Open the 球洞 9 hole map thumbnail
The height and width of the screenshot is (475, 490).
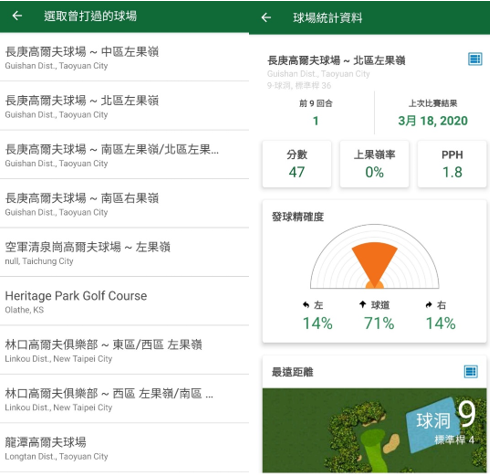pyautogui.click(x=374, y=430)
